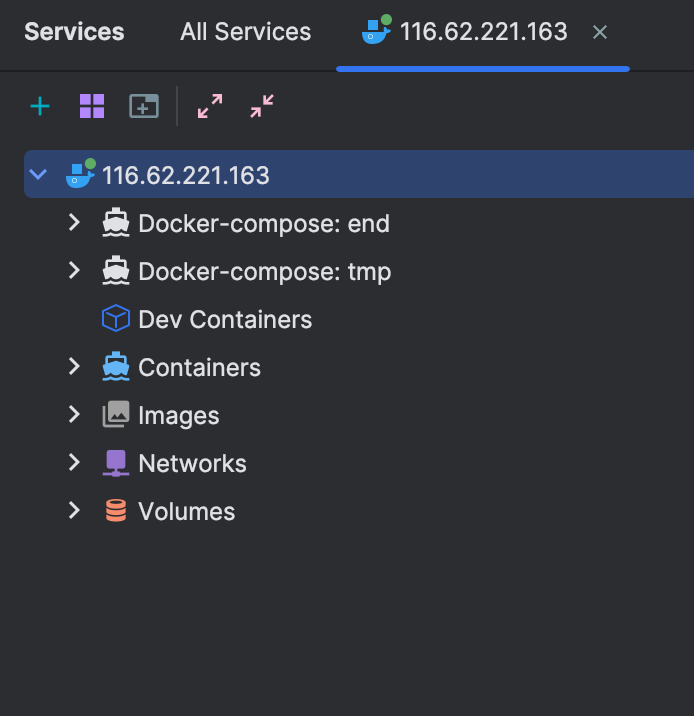Expand the Docker-compose: tmp node
The height and width of the screenshot is (716, 694).
coord(74,270)
